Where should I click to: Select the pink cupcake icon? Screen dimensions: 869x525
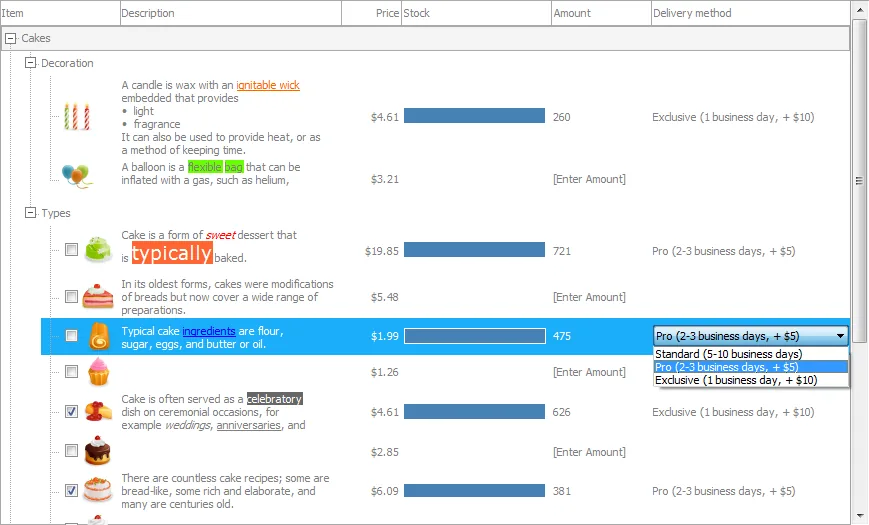[98, 371]
